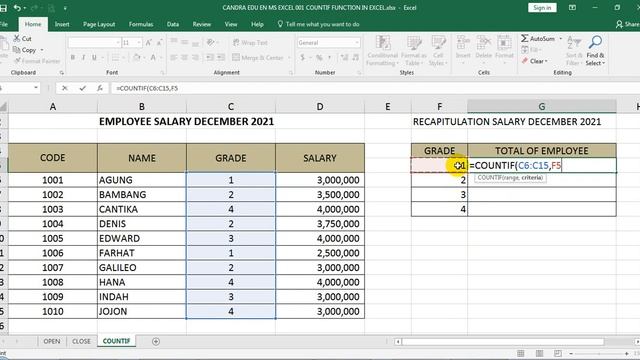This screenshot has width=640, height=360.
Task: Toggle Bold formatting
Action: coord(73,58)
